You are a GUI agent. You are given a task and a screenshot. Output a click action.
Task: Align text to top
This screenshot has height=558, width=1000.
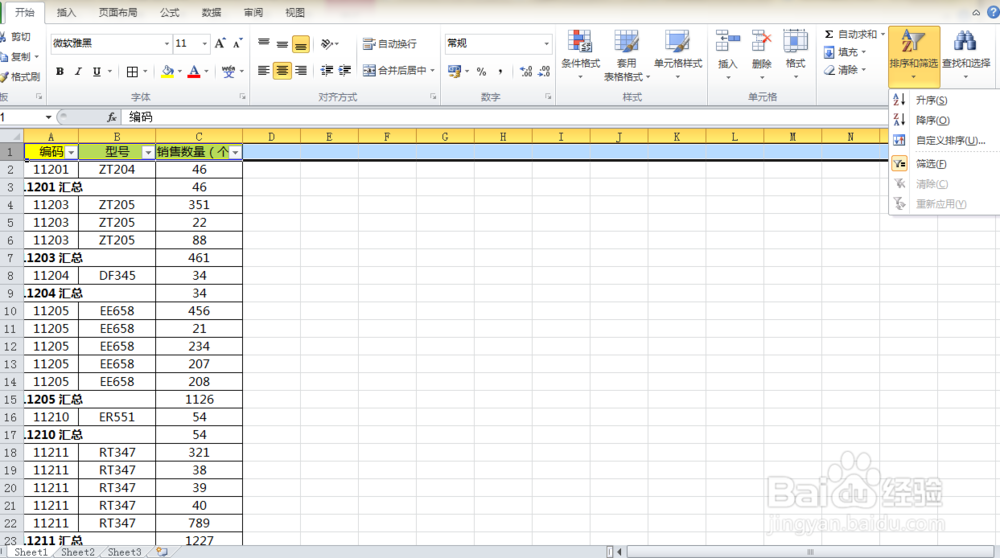(263, 43)
